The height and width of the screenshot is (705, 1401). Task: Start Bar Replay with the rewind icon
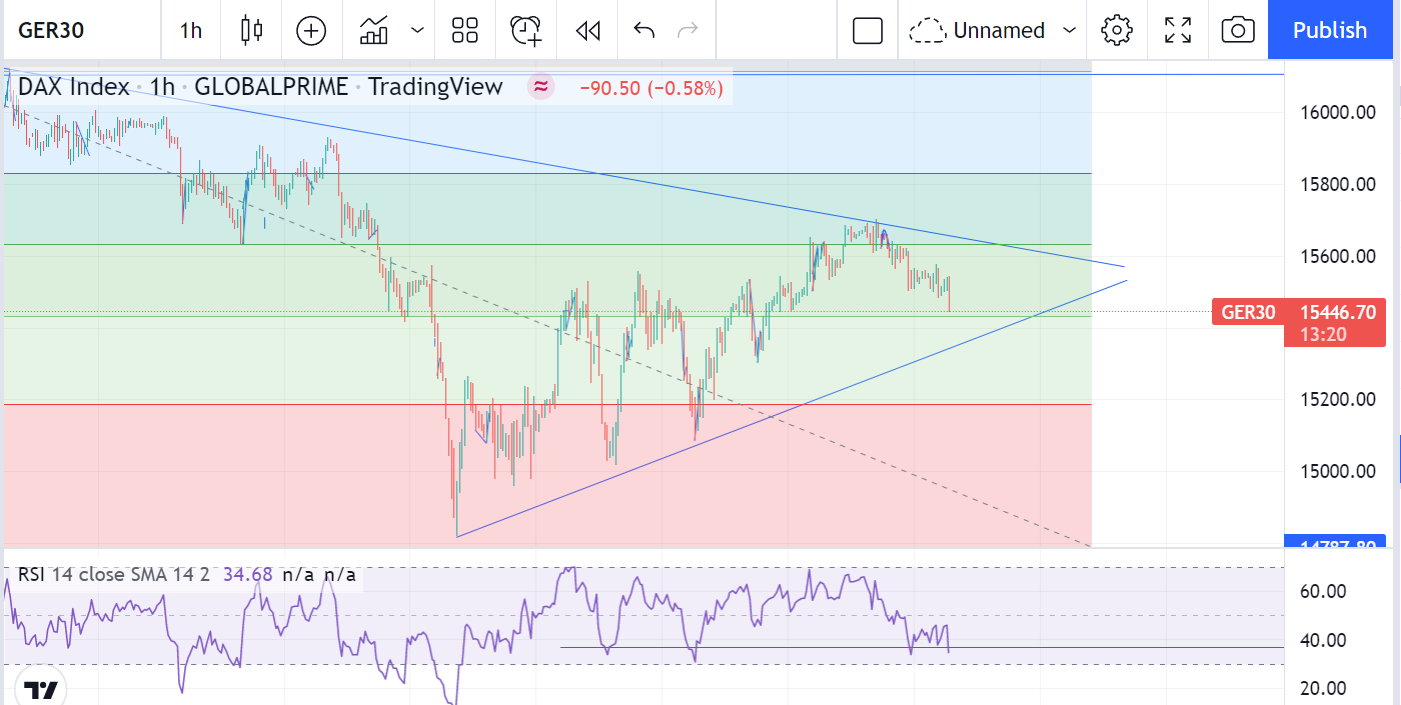coord(588,30)
